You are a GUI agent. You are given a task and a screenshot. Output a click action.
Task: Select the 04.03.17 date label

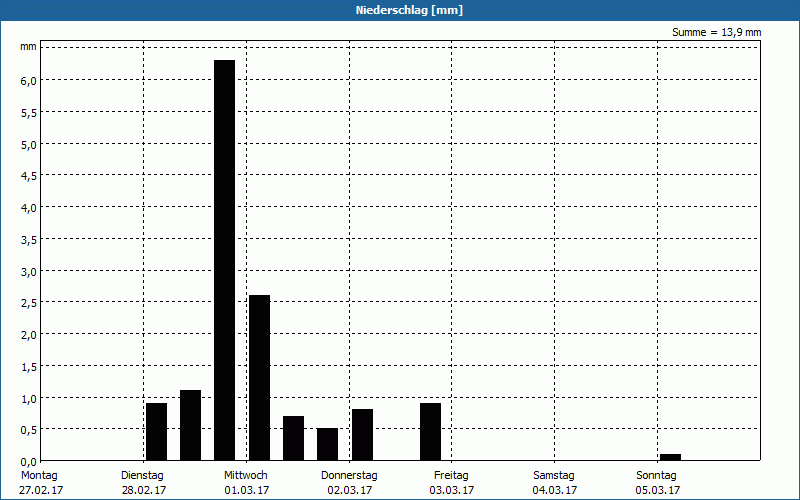click(x=555, y=490)
